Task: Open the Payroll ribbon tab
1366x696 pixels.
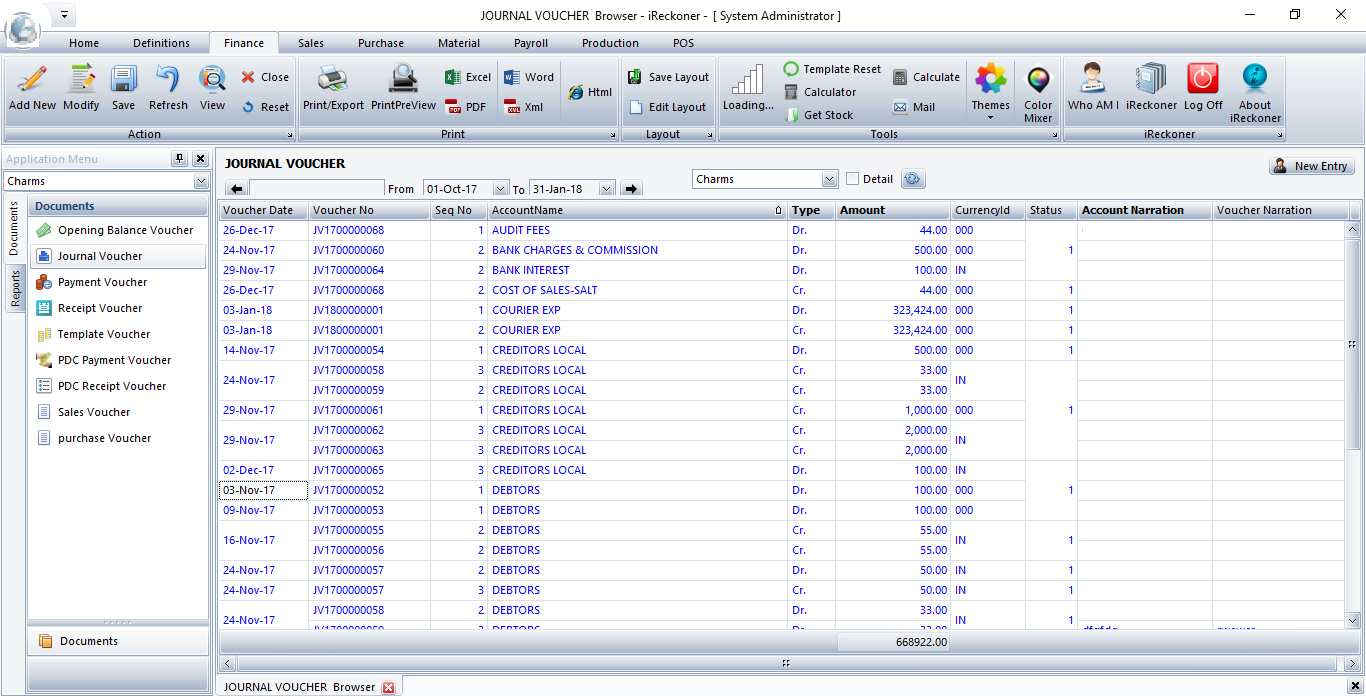Action: (x=530, y=43)
